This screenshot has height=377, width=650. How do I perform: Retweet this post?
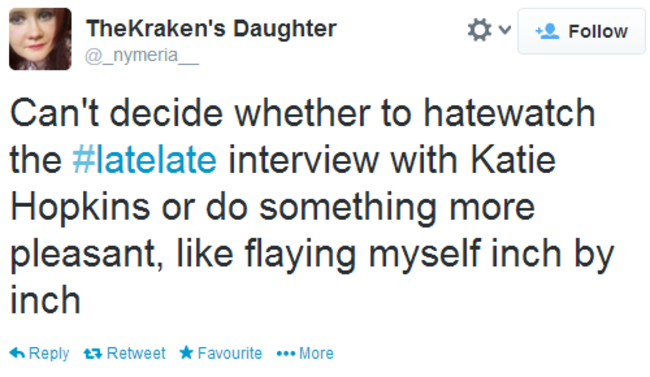tap(124, 353)
